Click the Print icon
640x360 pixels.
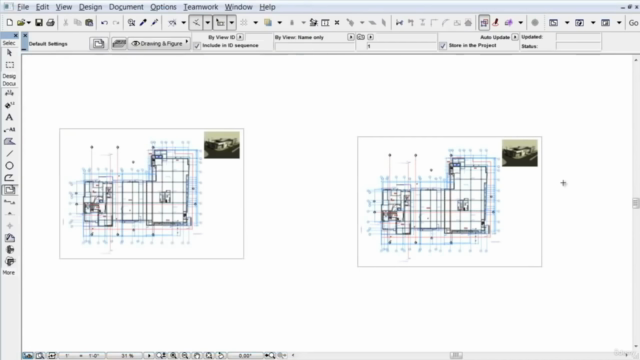coord(50,23)
